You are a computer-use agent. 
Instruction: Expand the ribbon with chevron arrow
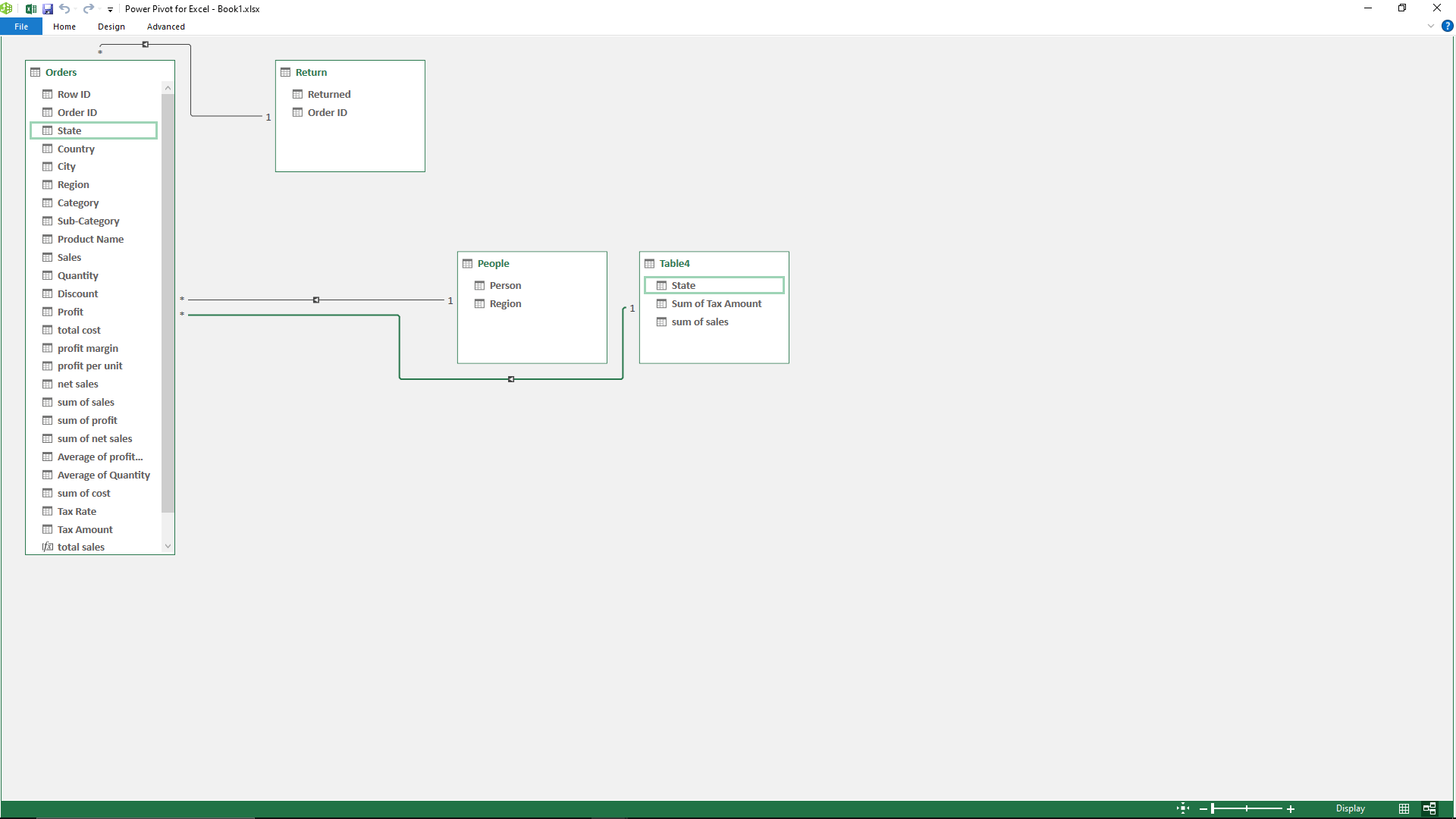(1431, 26)
